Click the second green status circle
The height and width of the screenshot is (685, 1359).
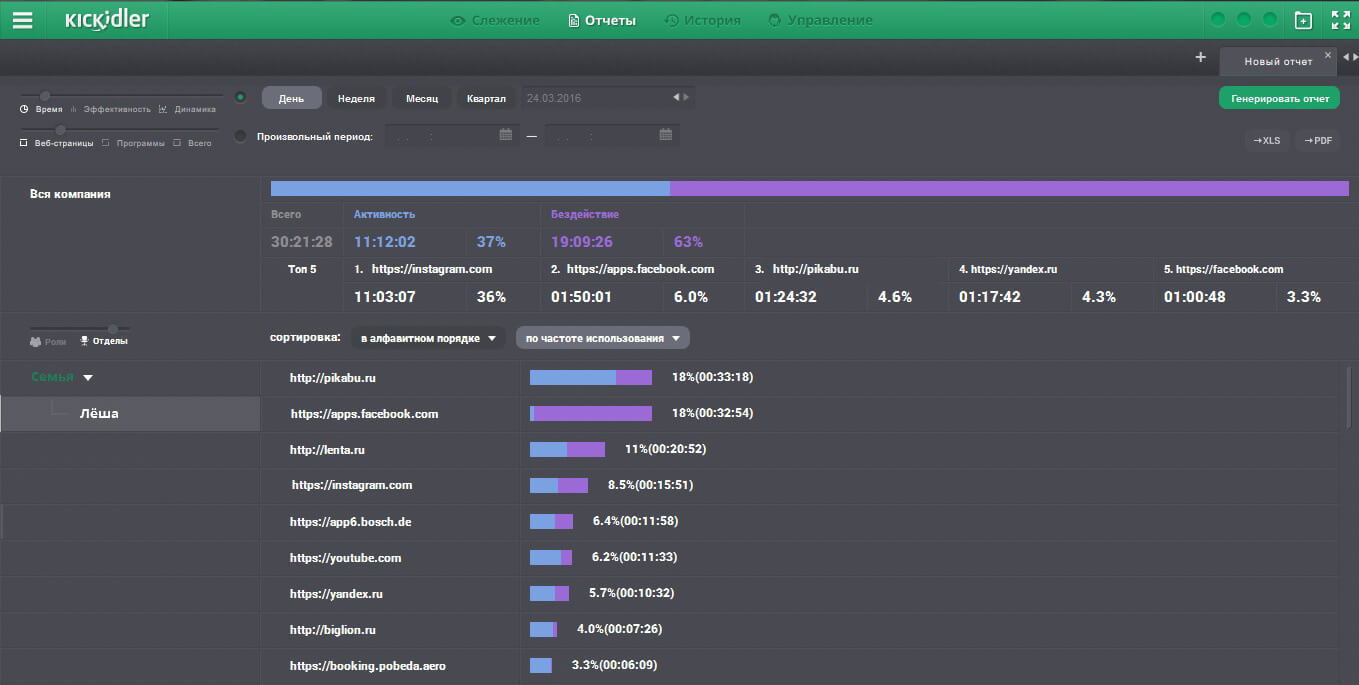pos(1244,20)
